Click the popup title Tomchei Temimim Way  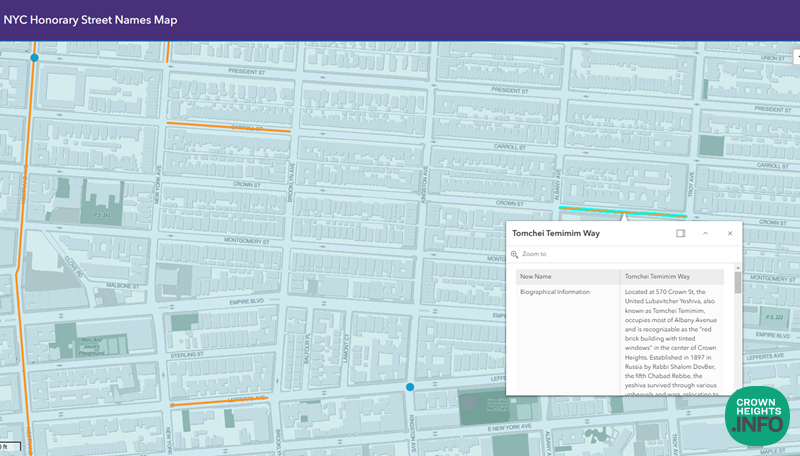click(555, 233)
